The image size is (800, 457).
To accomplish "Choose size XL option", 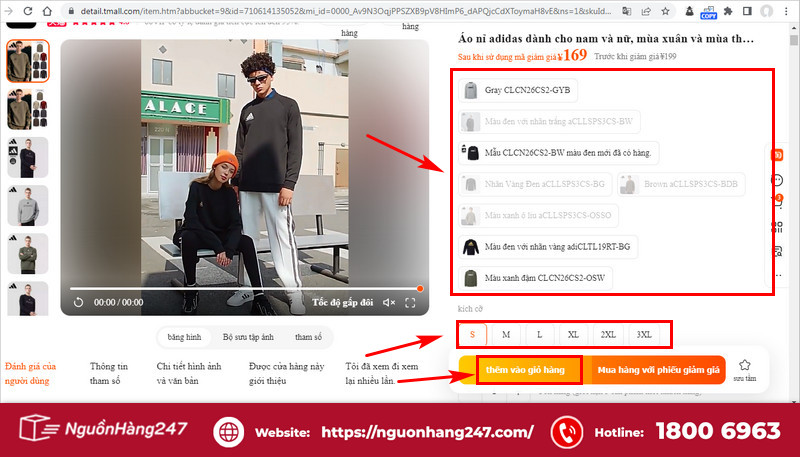I will (573, 334).
